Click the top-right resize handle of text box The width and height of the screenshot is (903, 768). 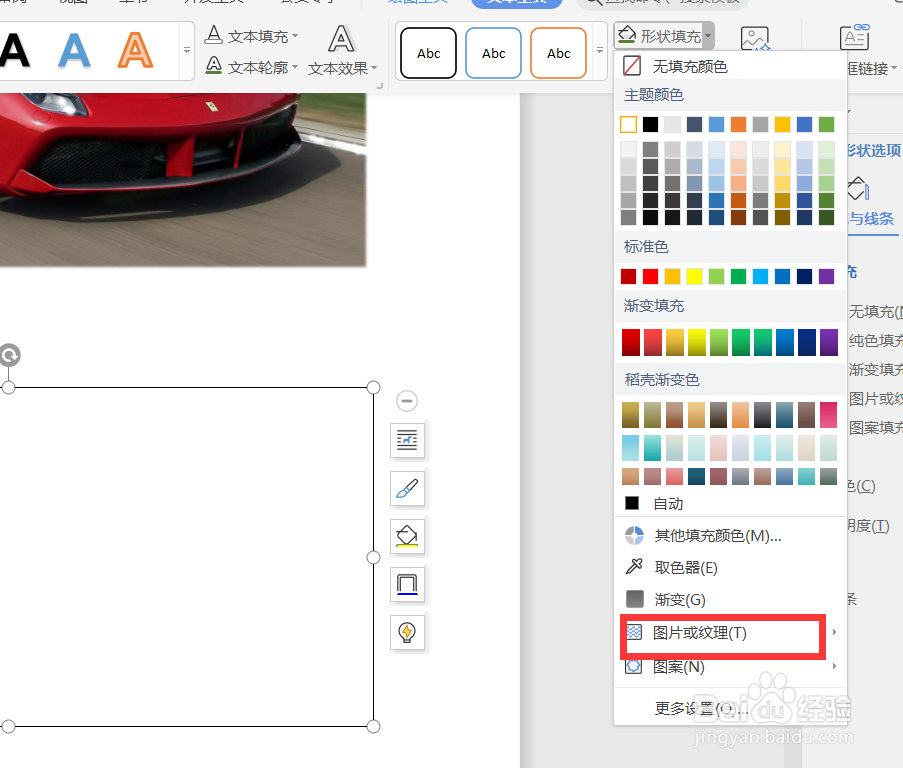tap(373, 387)
